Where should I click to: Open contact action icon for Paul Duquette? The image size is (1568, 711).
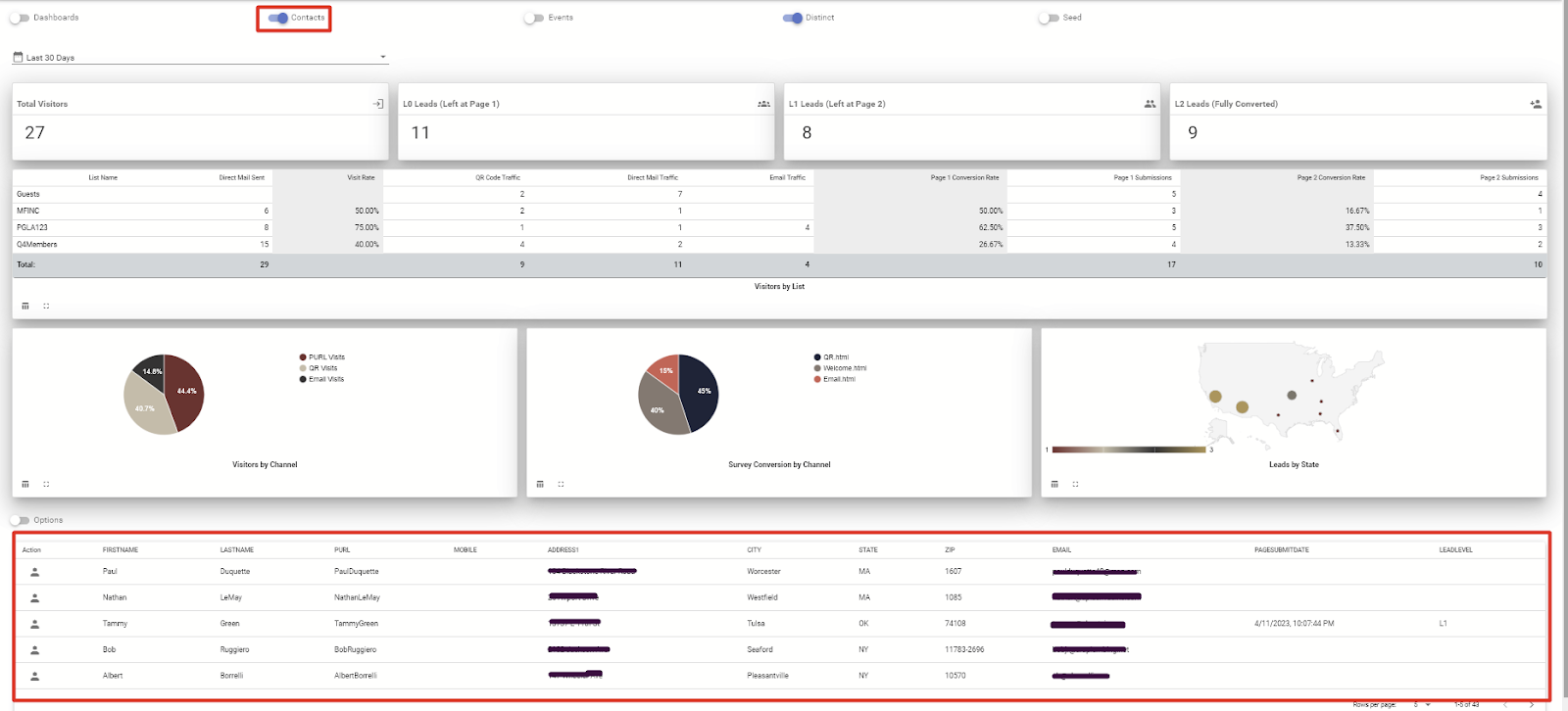(35, 571)
